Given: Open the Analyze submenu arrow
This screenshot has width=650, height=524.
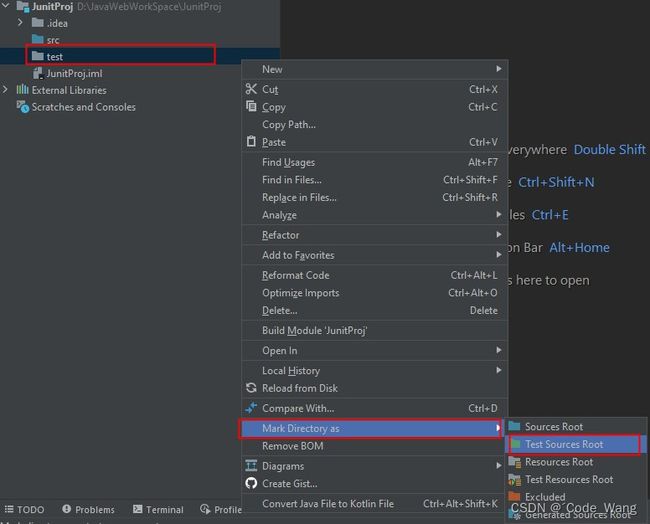Looking at the screenshot, I should [x=499, y=214].
